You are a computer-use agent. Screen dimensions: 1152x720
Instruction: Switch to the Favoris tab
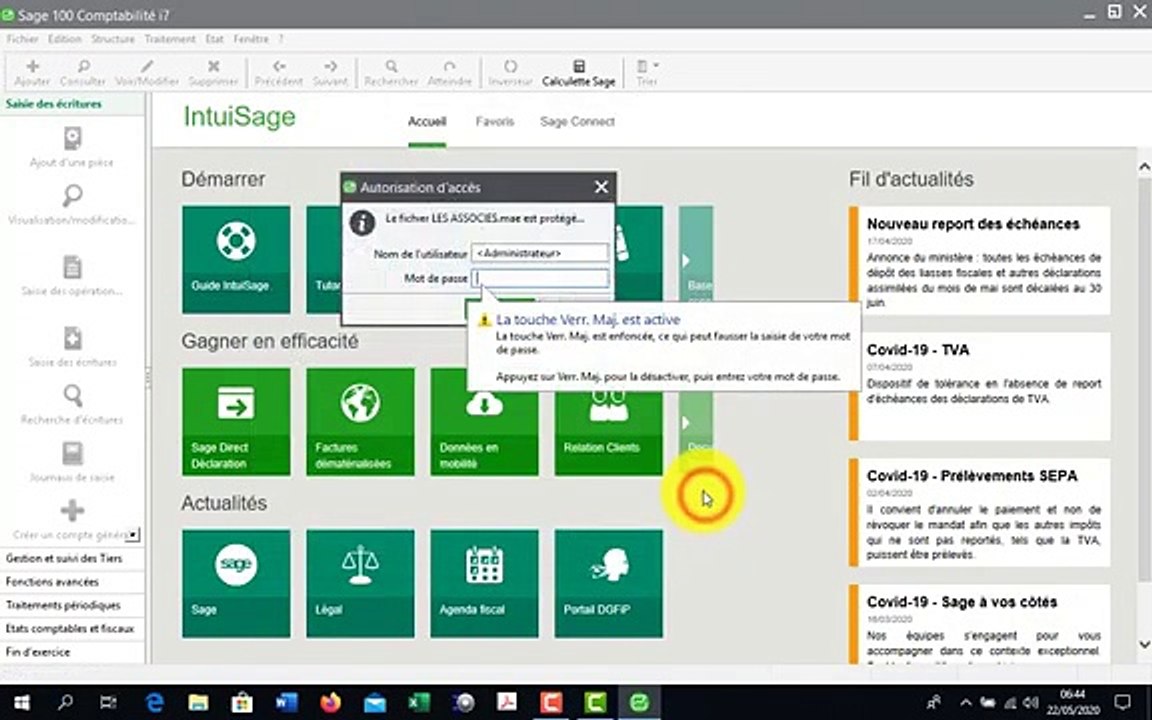click(494, 121)
